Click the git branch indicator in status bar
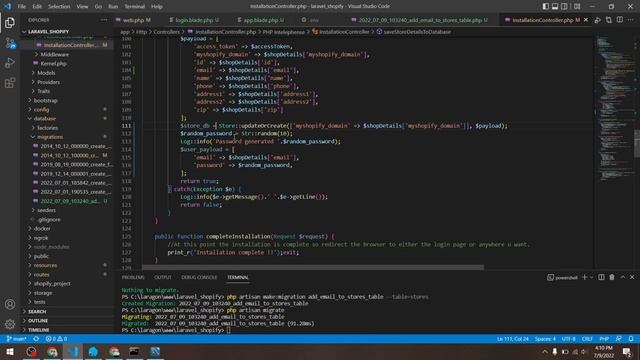This screenshot has width=640, height=360. 17,339
